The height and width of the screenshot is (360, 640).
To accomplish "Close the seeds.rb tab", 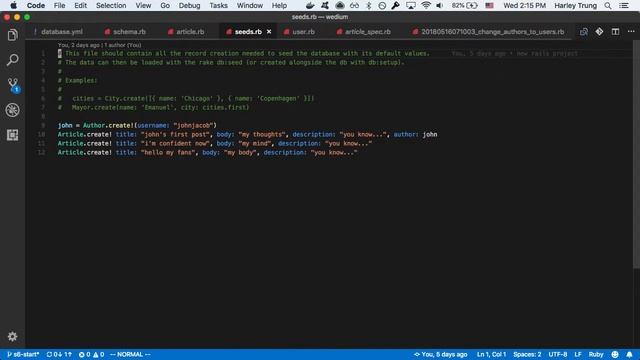I will [x=269, y=31].
